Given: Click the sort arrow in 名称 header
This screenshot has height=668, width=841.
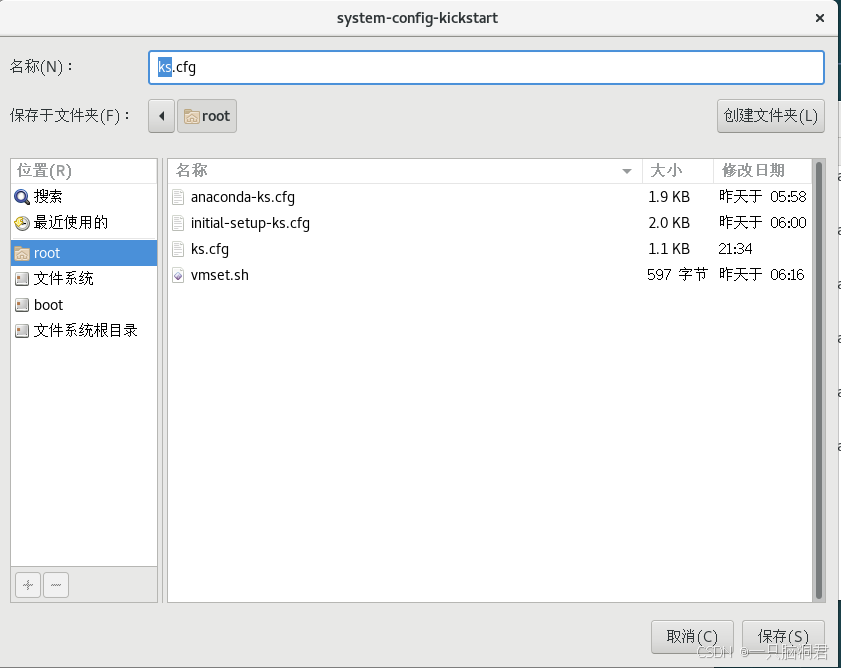Looking at the screenshot, I should (626, 171).
